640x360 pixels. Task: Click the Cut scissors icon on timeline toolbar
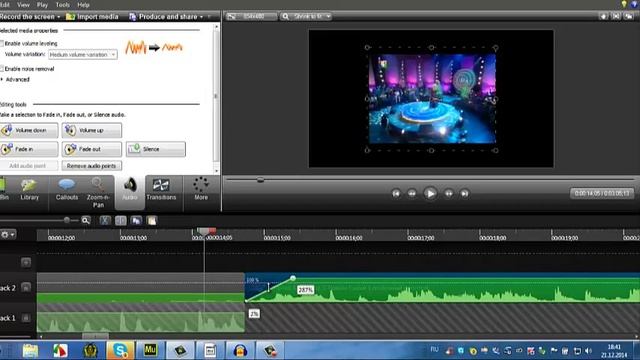(x=105, y=220)
